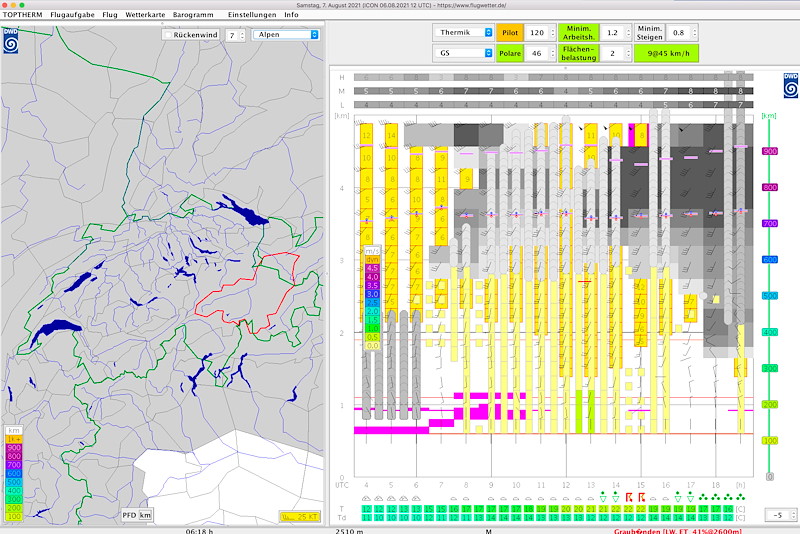Click the red thunderstorm symbol at 15 UTC

641,497
